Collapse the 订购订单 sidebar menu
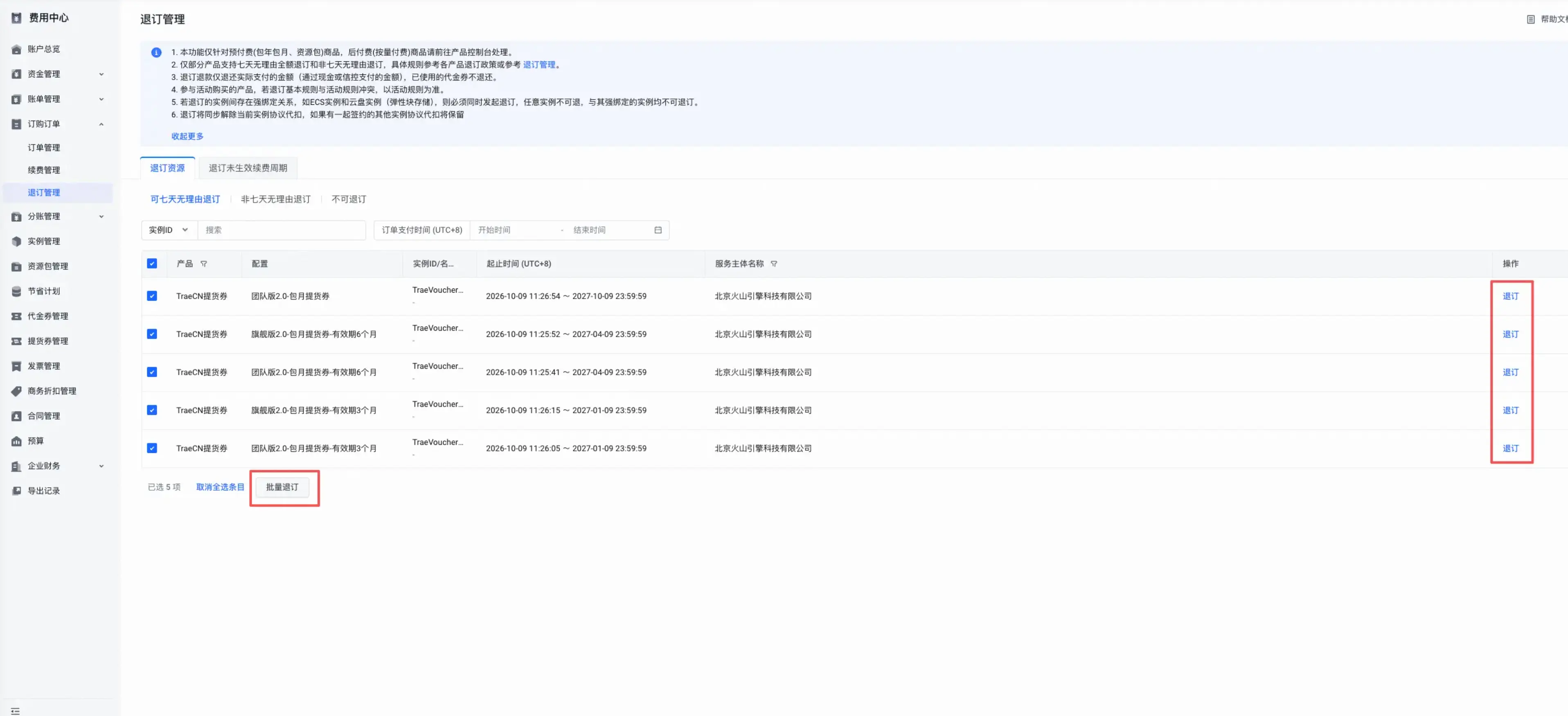 [x=101, y=124]
